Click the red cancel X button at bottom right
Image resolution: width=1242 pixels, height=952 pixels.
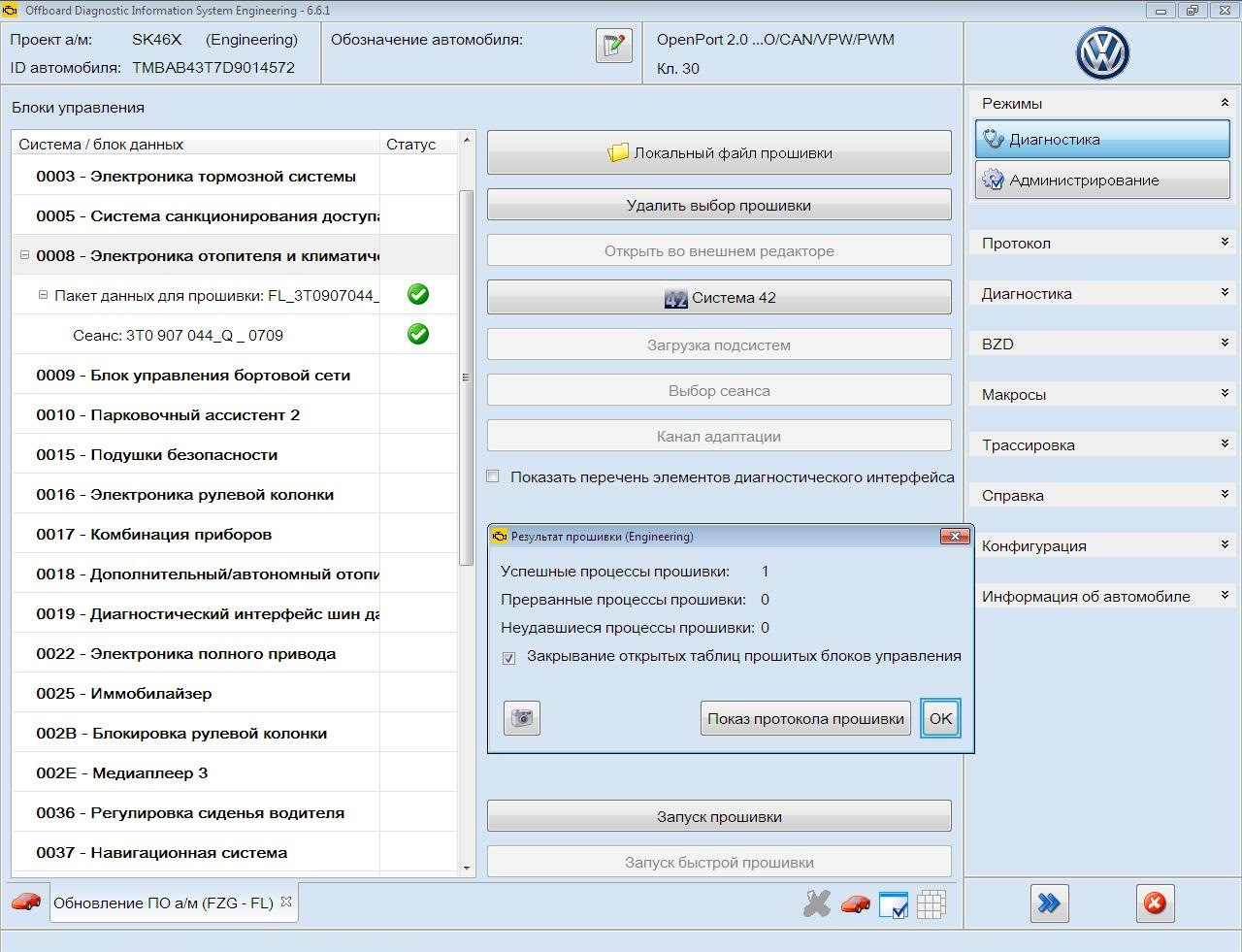1155,903
